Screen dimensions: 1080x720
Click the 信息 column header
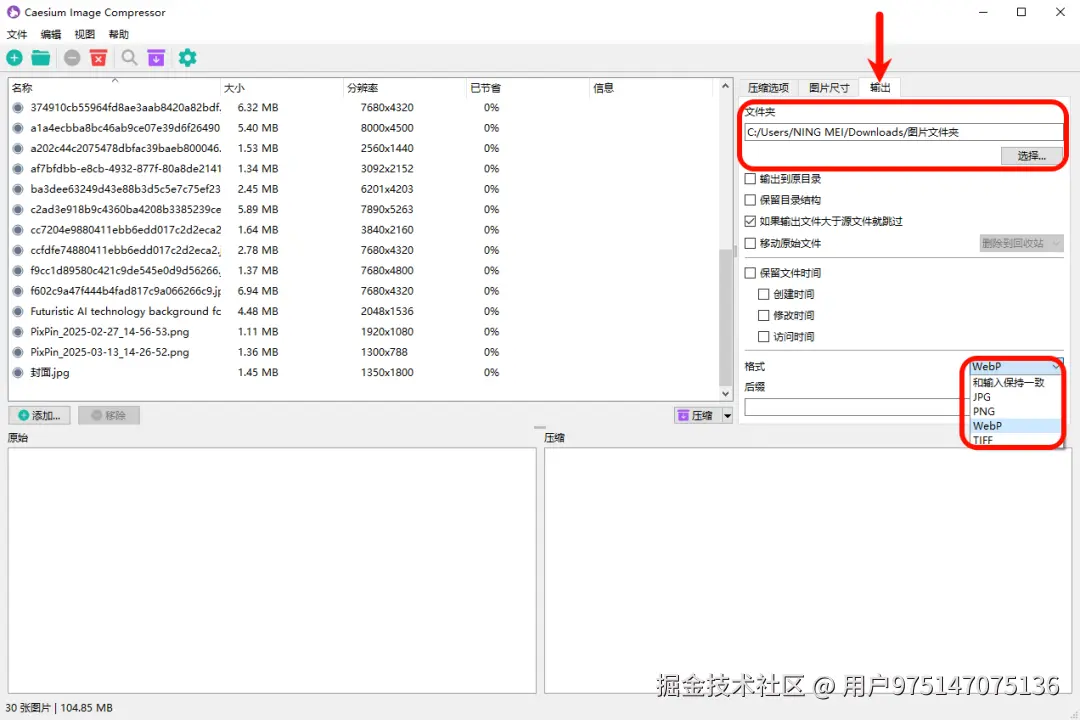point(653,88)
